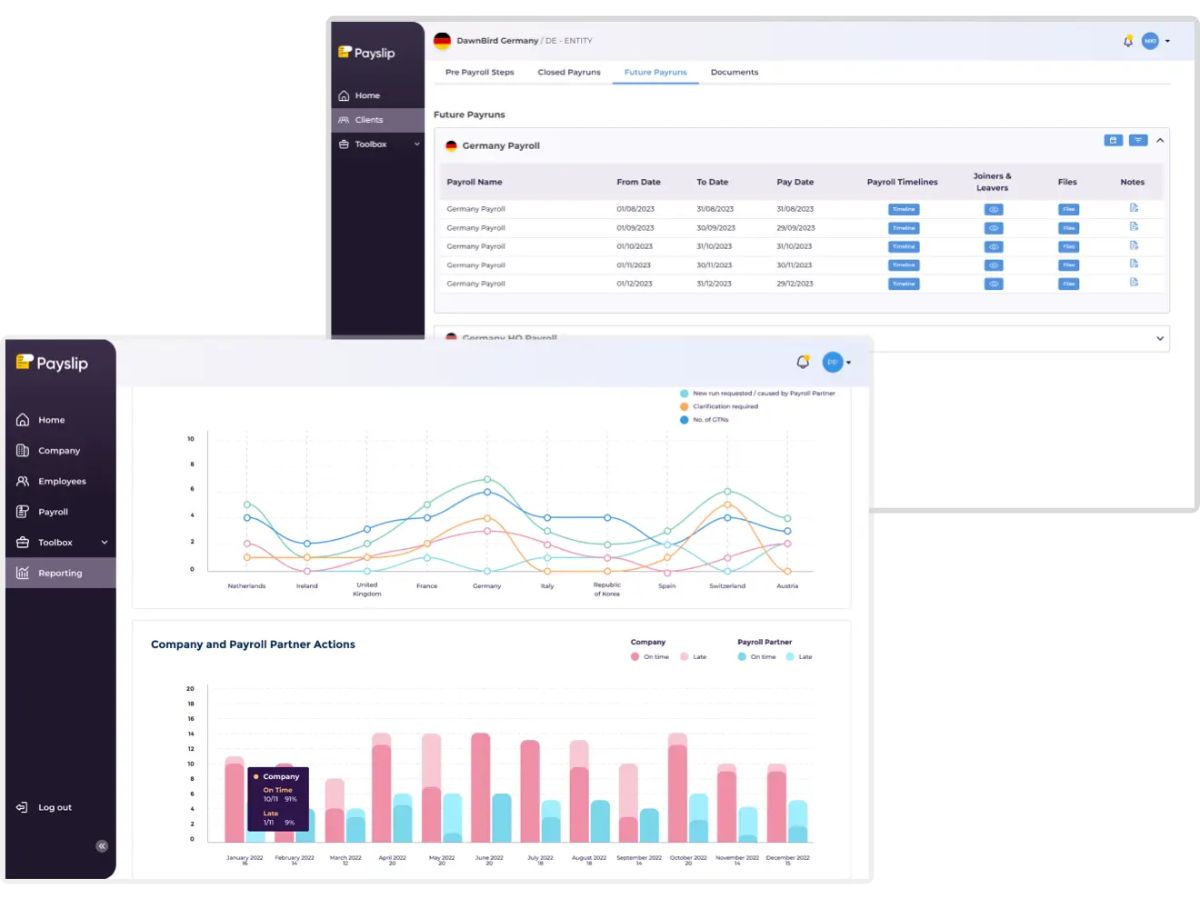Viewport: 1200px width, 900px height.
Task: Click the Files button for the 01/08/2023 payroll
Action: [x=1069, y=210]
